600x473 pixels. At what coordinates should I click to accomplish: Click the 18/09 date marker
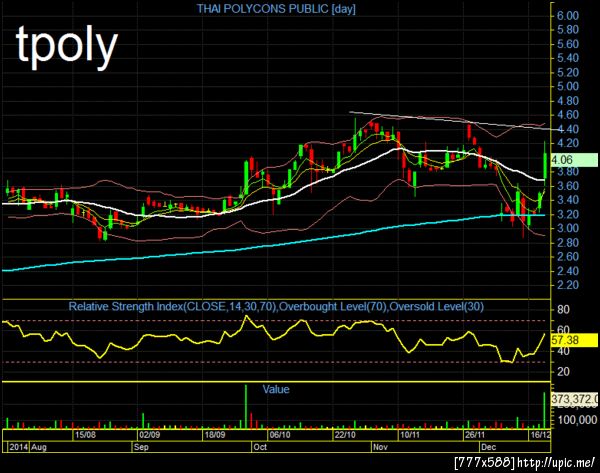click(x=215, y=435)
